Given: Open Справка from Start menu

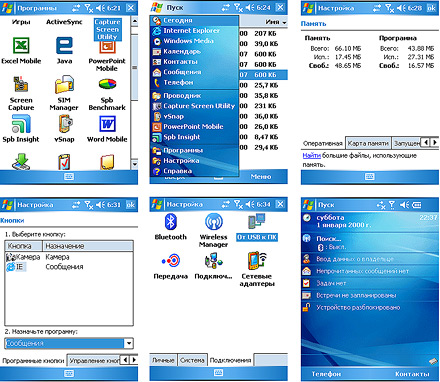Looking at the screenshot, I should [195, 171].
